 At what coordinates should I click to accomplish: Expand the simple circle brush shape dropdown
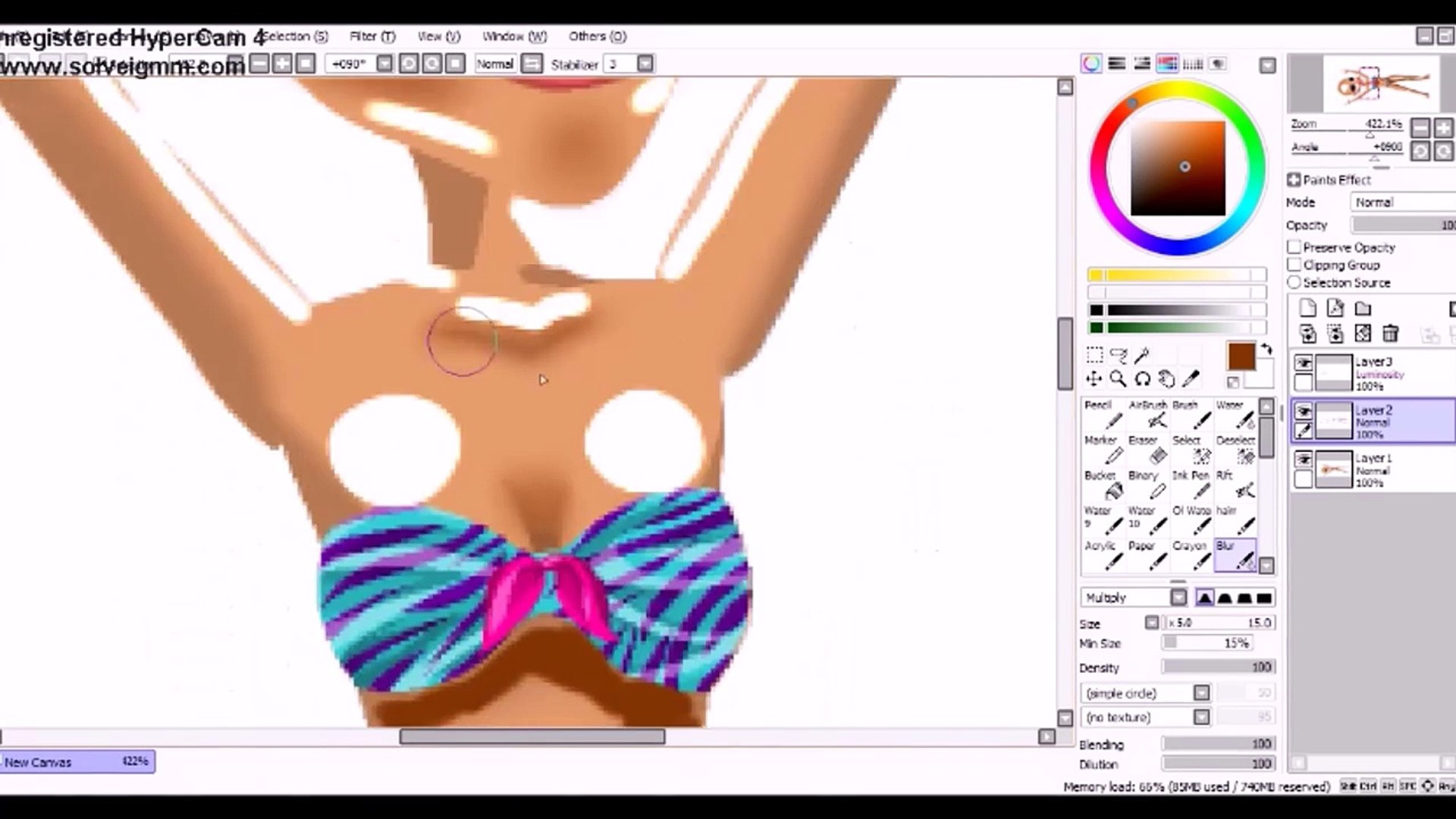coord(1201,693)
